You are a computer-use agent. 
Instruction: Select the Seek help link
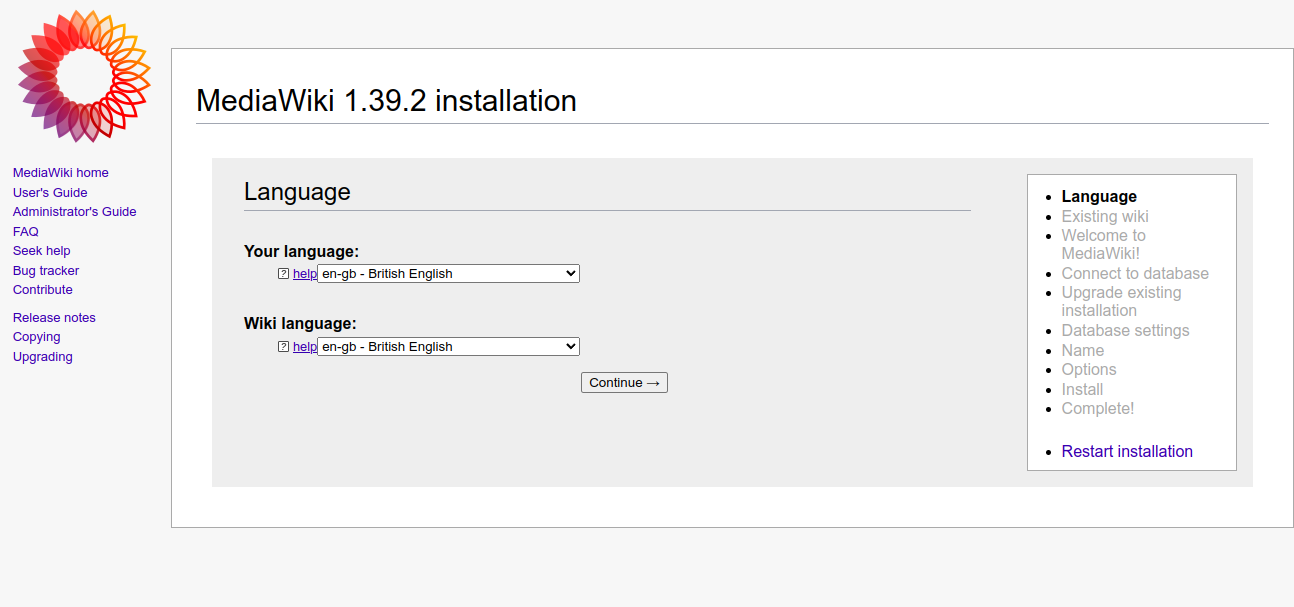(x=41, y=251)
